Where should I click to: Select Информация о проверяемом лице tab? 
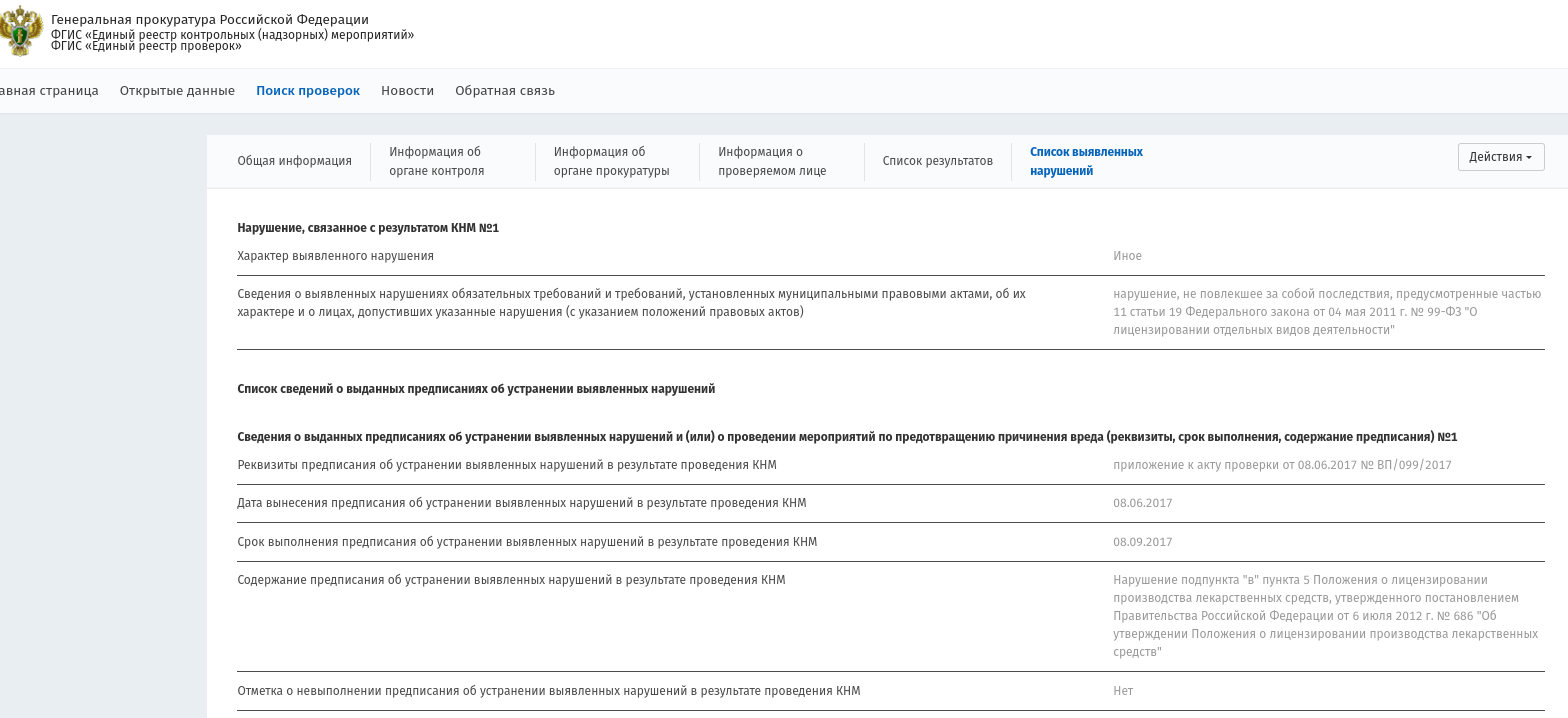(772, 161)
